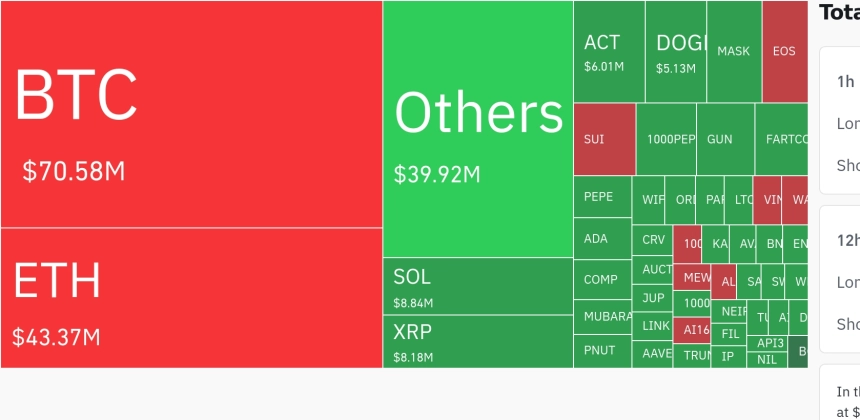
Task: Click the ACT $6.01M tile
Action: click(x=609, y=52)
